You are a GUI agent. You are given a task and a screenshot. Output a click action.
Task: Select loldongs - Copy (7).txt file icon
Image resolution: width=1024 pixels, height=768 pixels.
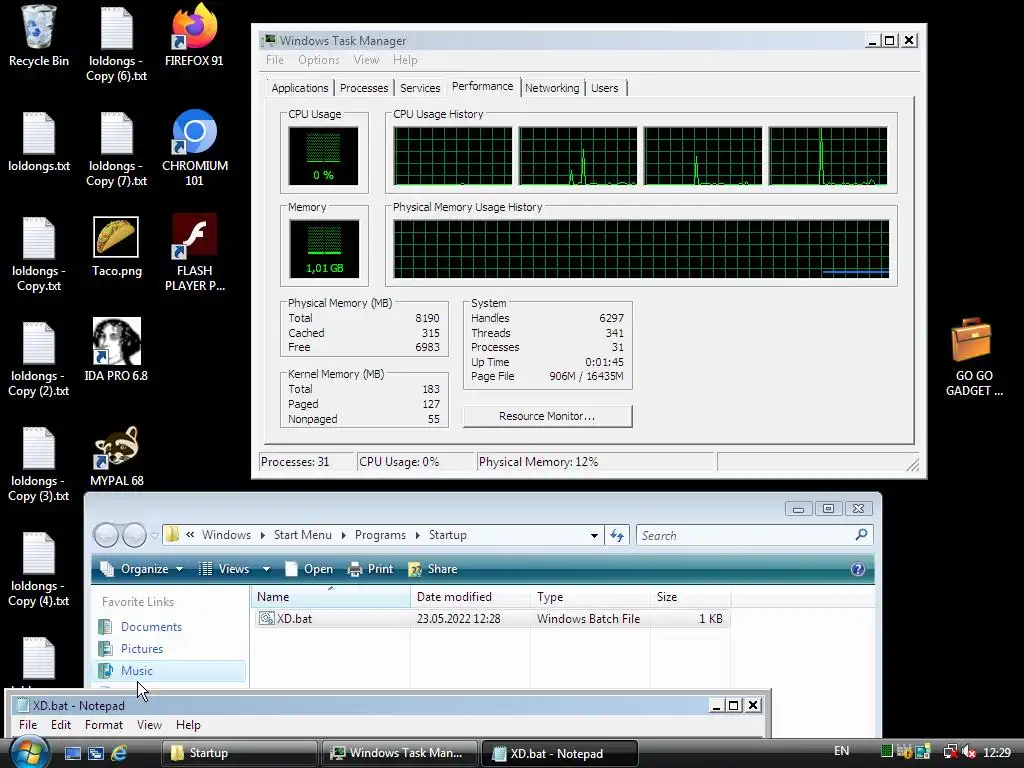pos(116,148)
